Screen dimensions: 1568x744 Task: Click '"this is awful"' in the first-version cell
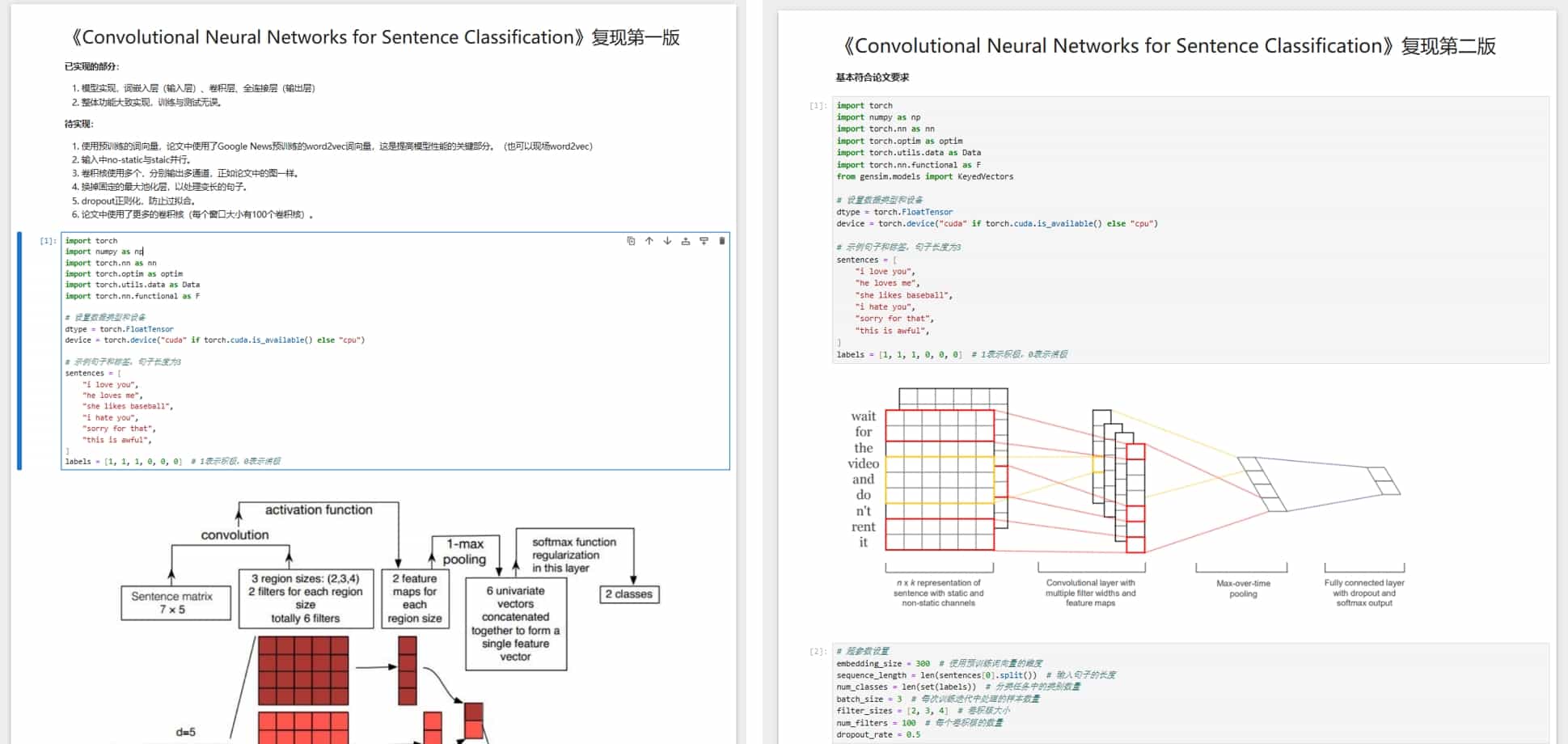pos(117,440)
